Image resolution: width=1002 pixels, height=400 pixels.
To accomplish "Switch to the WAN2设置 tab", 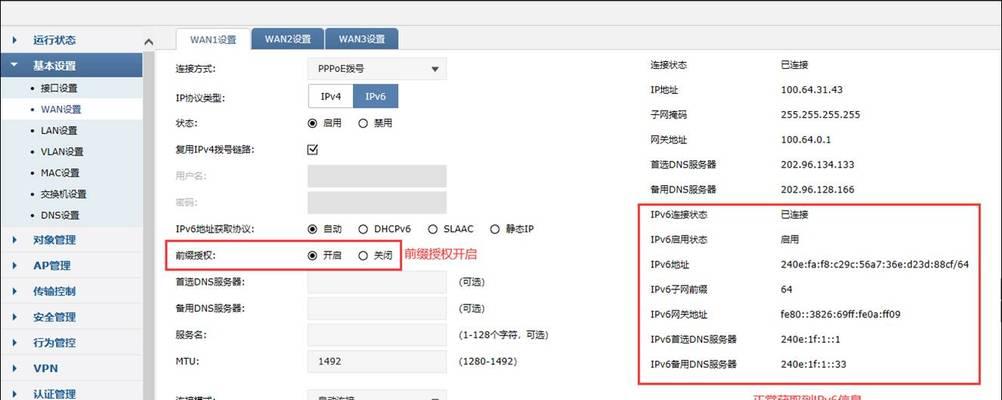I will coord(288,39).
